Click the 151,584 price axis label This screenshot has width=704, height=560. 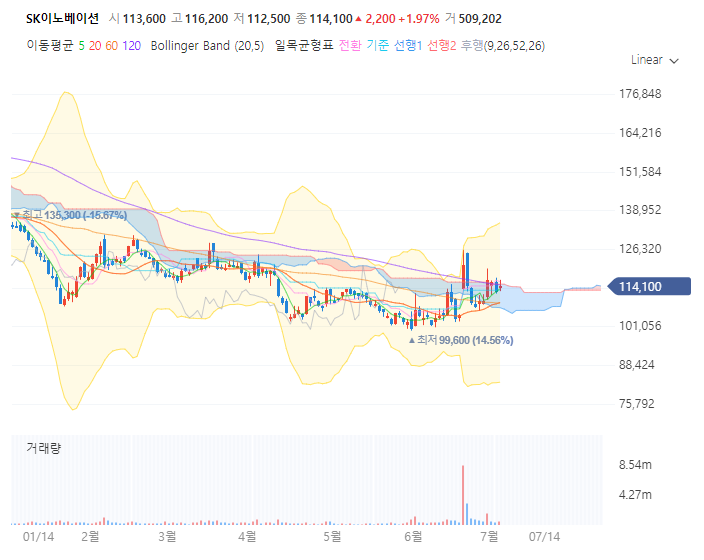point(640,172)
